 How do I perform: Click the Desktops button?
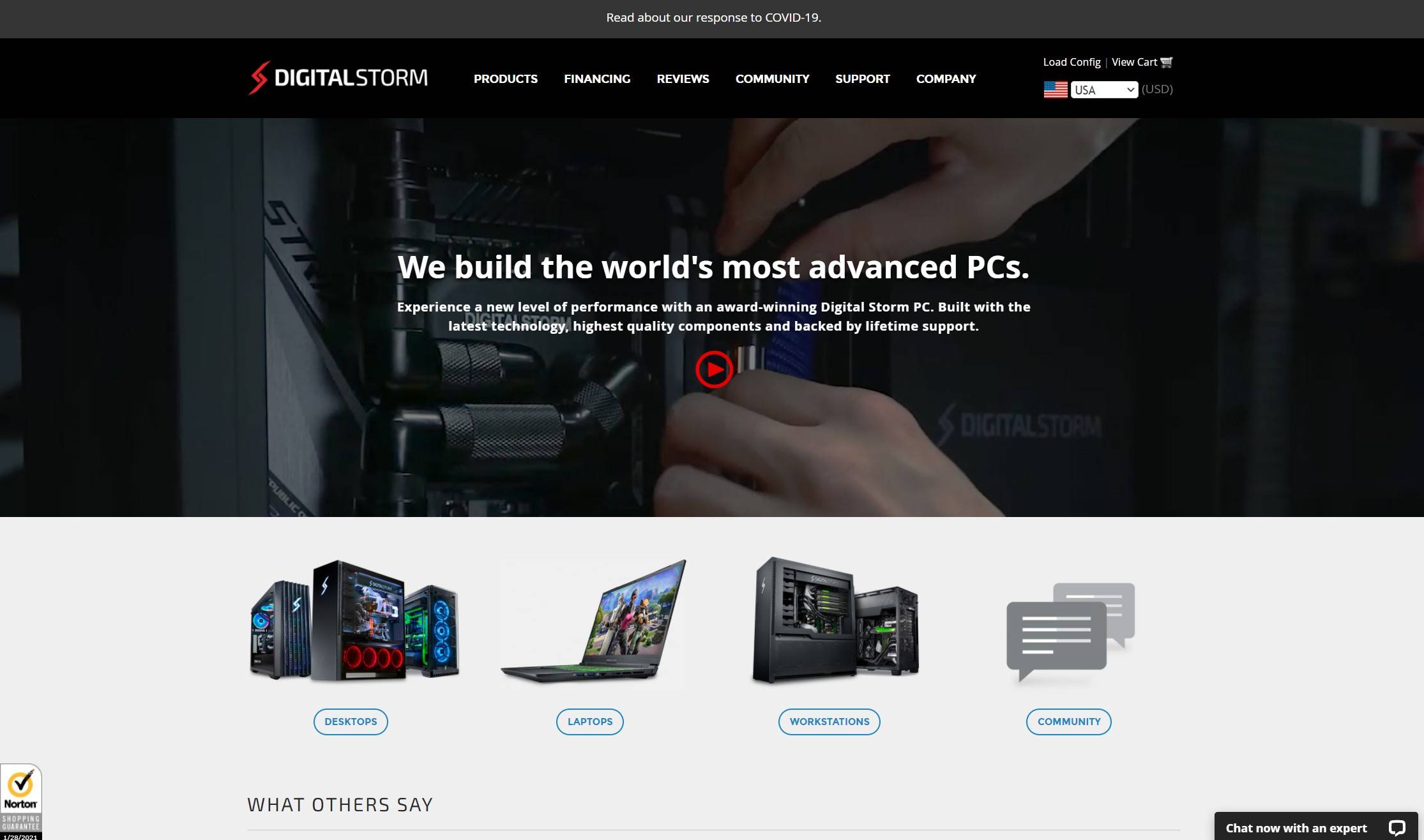pyautogui.click(x=351, y=721)
